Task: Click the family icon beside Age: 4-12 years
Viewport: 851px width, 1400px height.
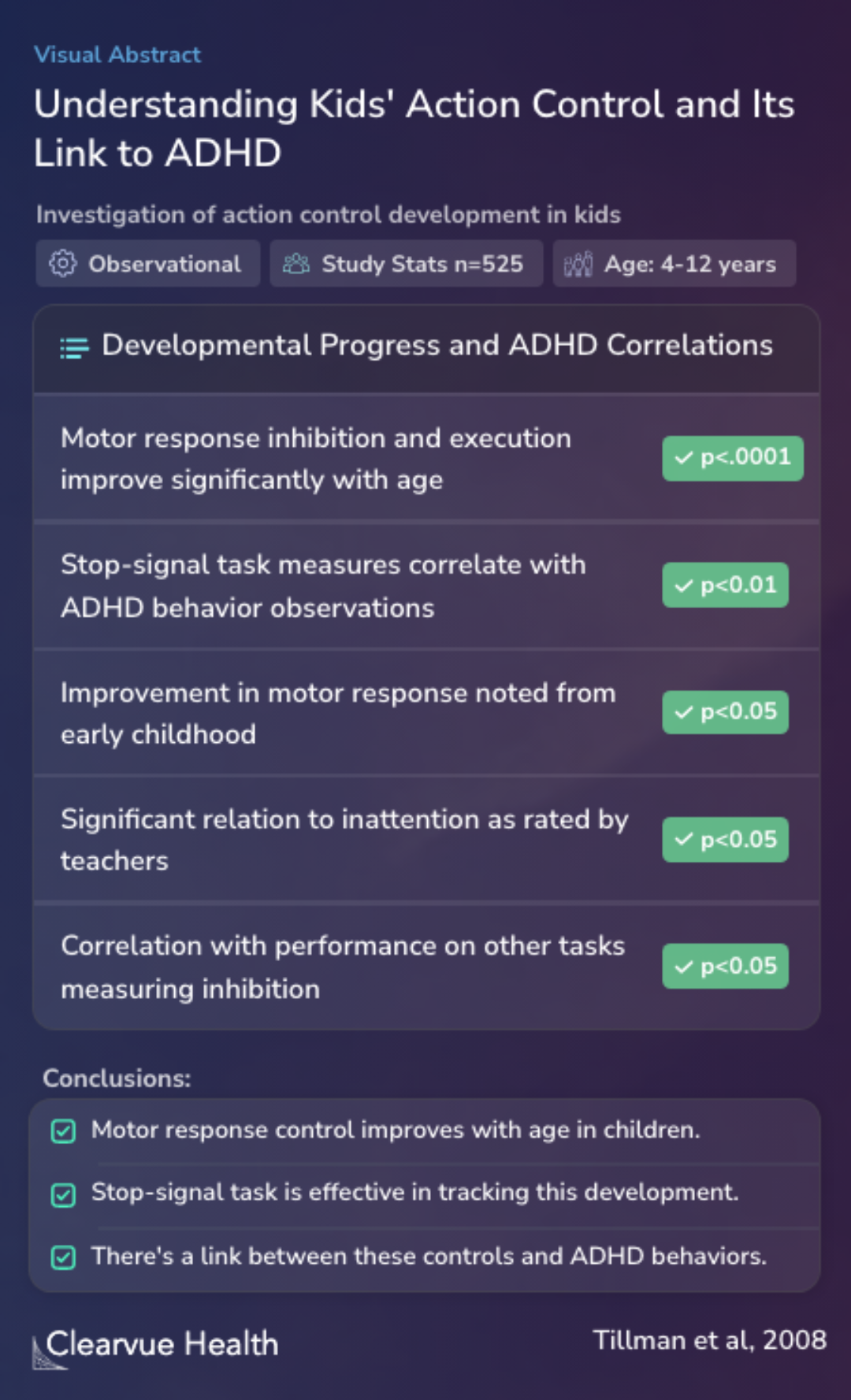Action: [x=578, y=264]
